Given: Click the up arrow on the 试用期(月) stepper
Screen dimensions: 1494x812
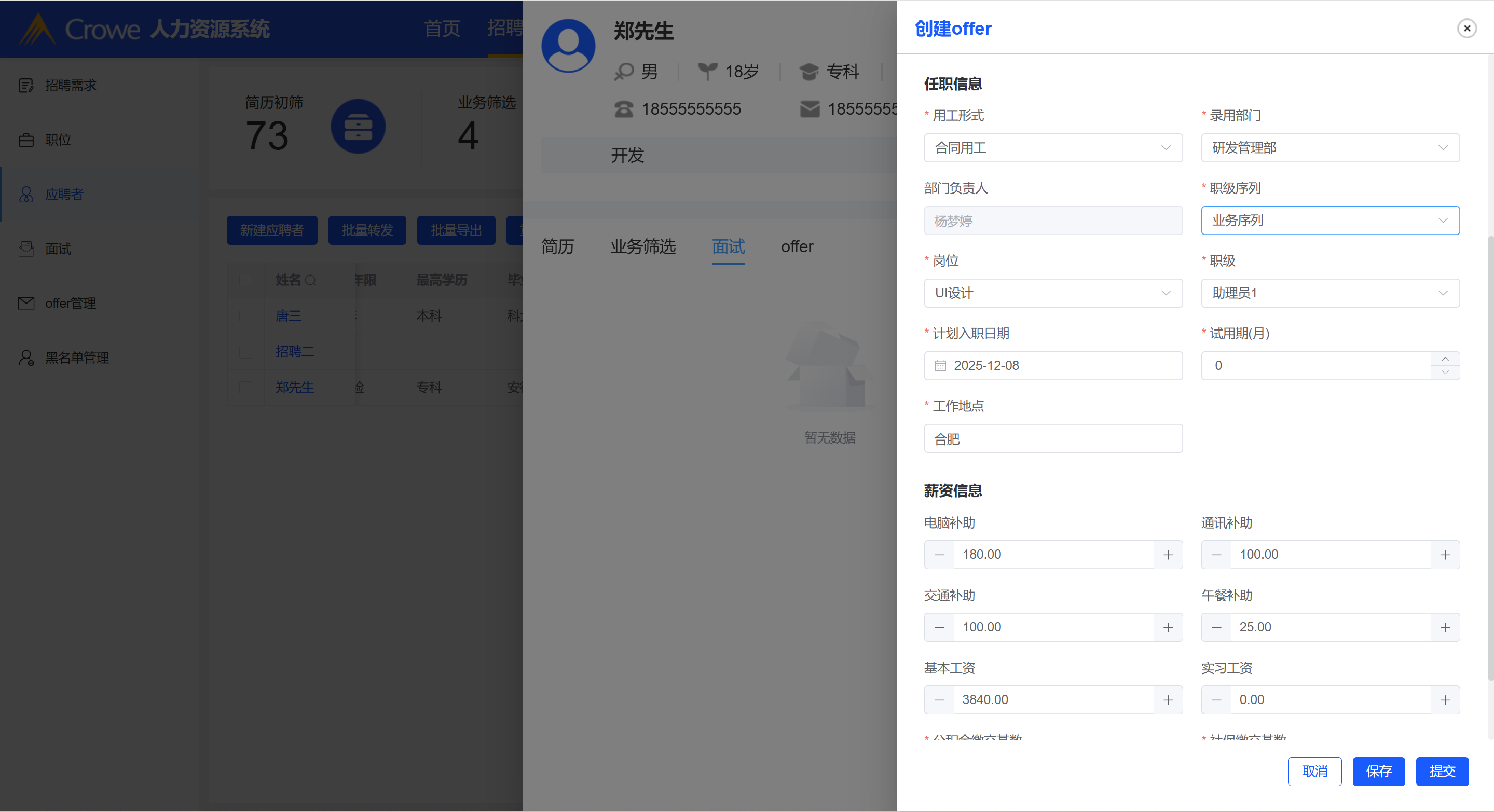Looking at the screenshot, I should click(1445, 359).
